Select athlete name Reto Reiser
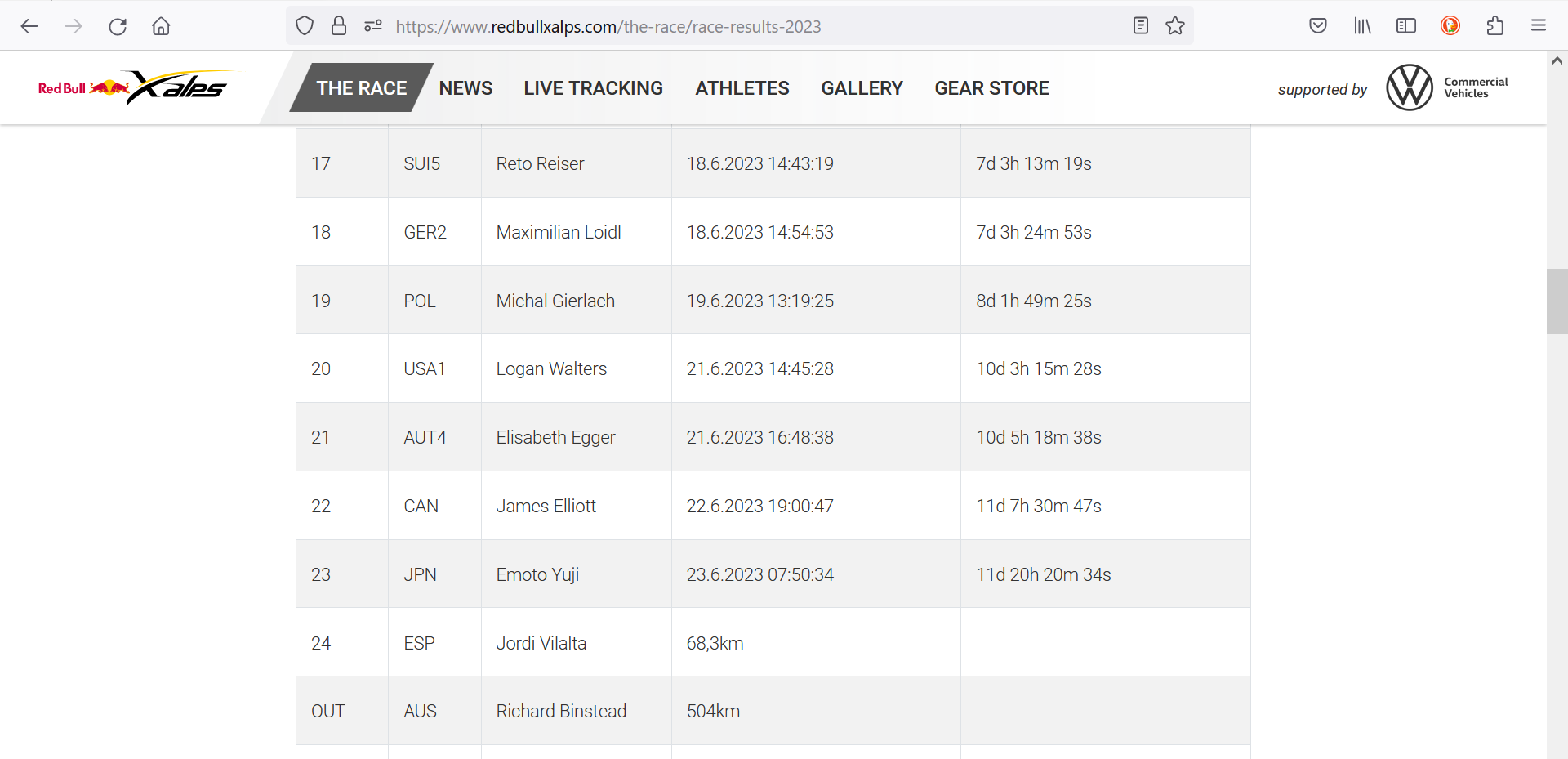This screenshot has width=1568, height=759. pos(540,163)
